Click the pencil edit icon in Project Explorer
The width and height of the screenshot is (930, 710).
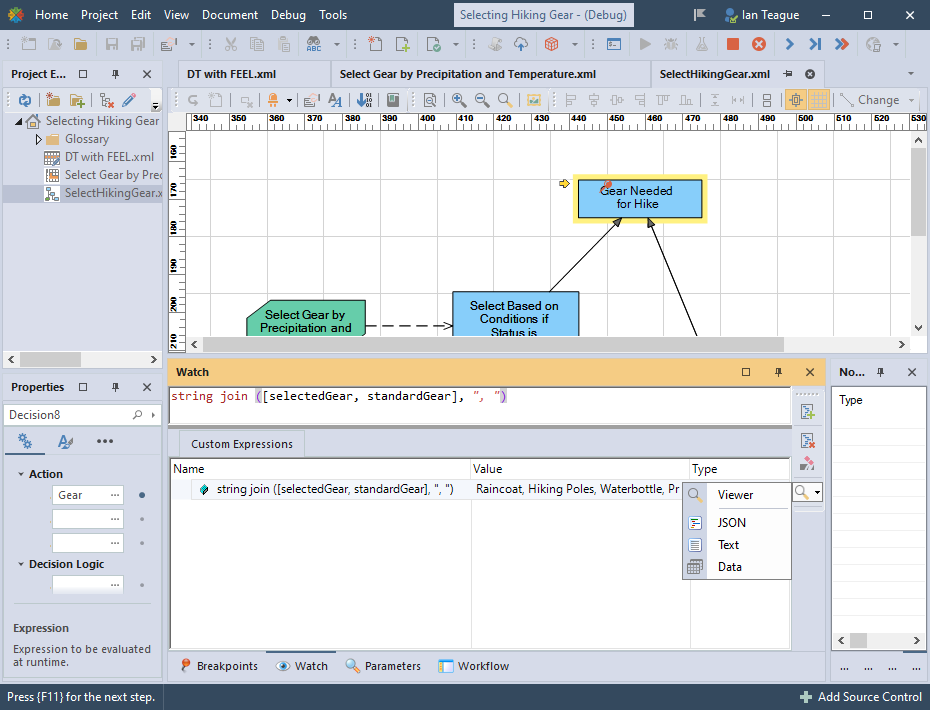tap(129, 100)
